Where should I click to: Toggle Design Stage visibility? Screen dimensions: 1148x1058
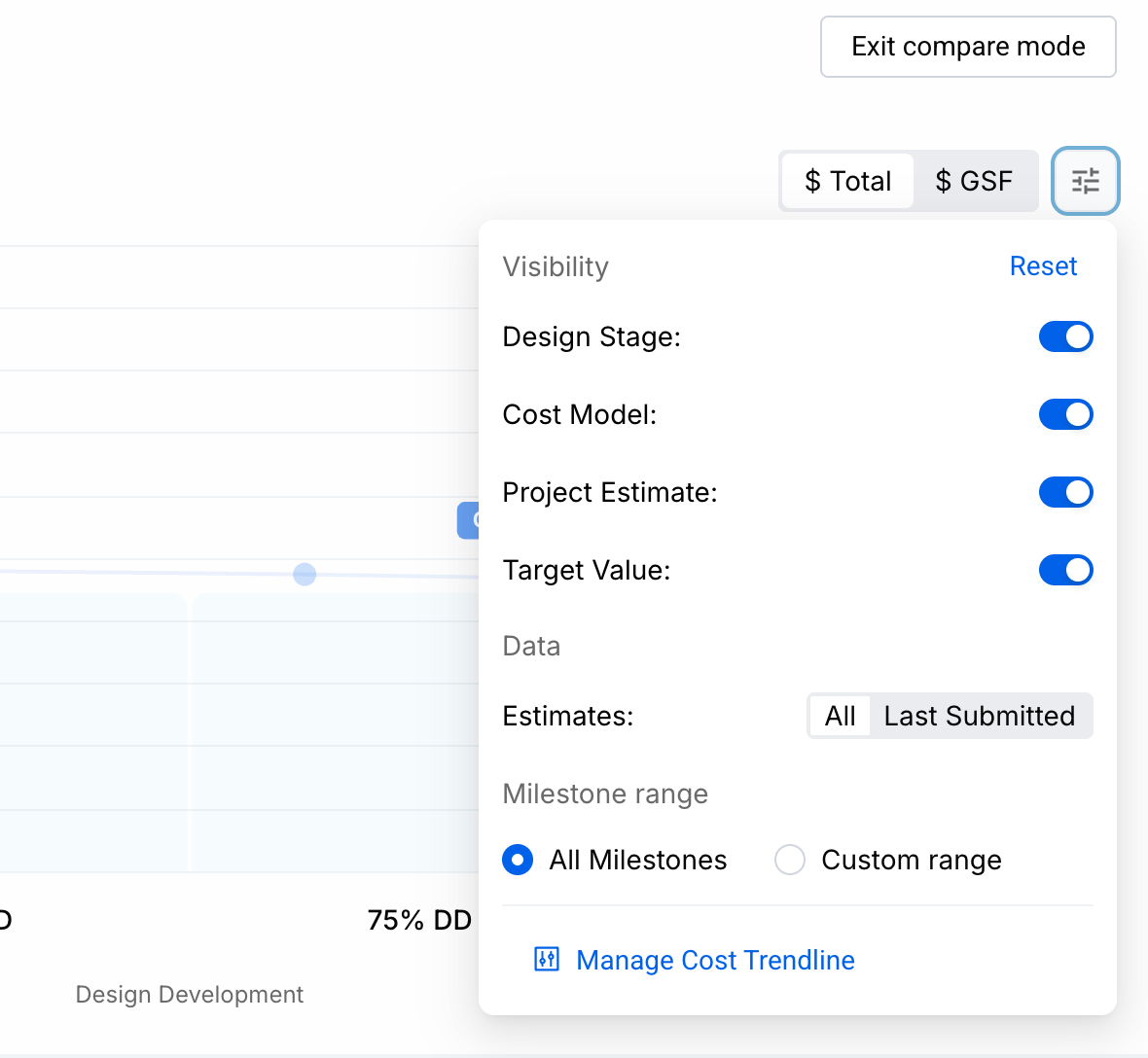pos(1065,336)
